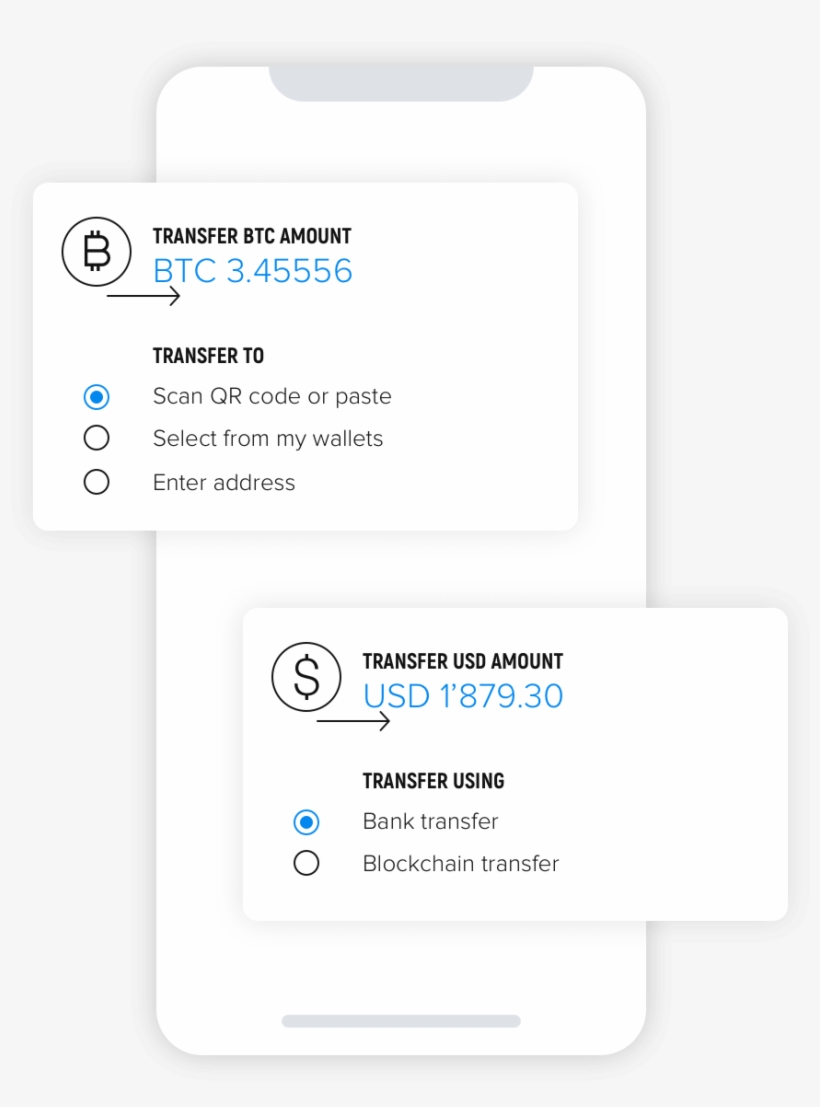Click the TRANSFER BTC AMOUNT label
Image resolution: width=820 pixels, height=1107 pixels.
click(251, 236)
